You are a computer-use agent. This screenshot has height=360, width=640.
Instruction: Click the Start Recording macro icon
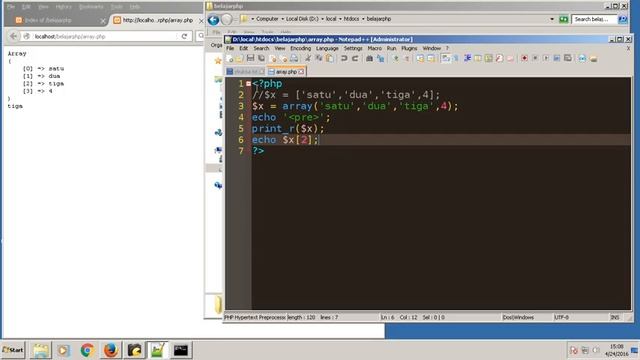pos(524,58)
